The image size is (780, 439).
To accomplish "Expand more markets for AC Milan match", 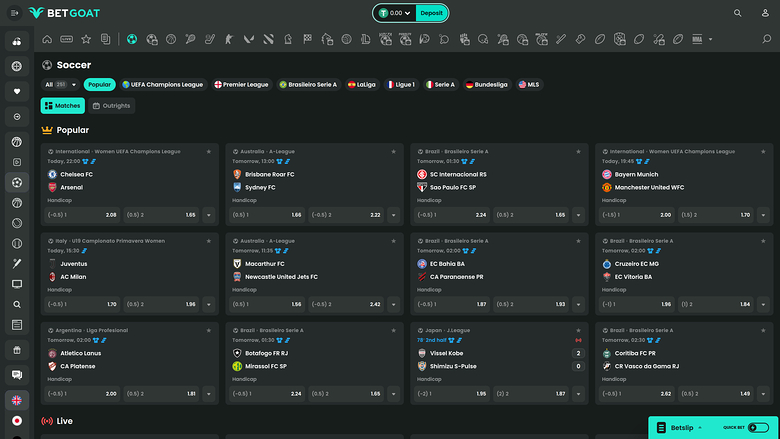I will click(209, 304).
